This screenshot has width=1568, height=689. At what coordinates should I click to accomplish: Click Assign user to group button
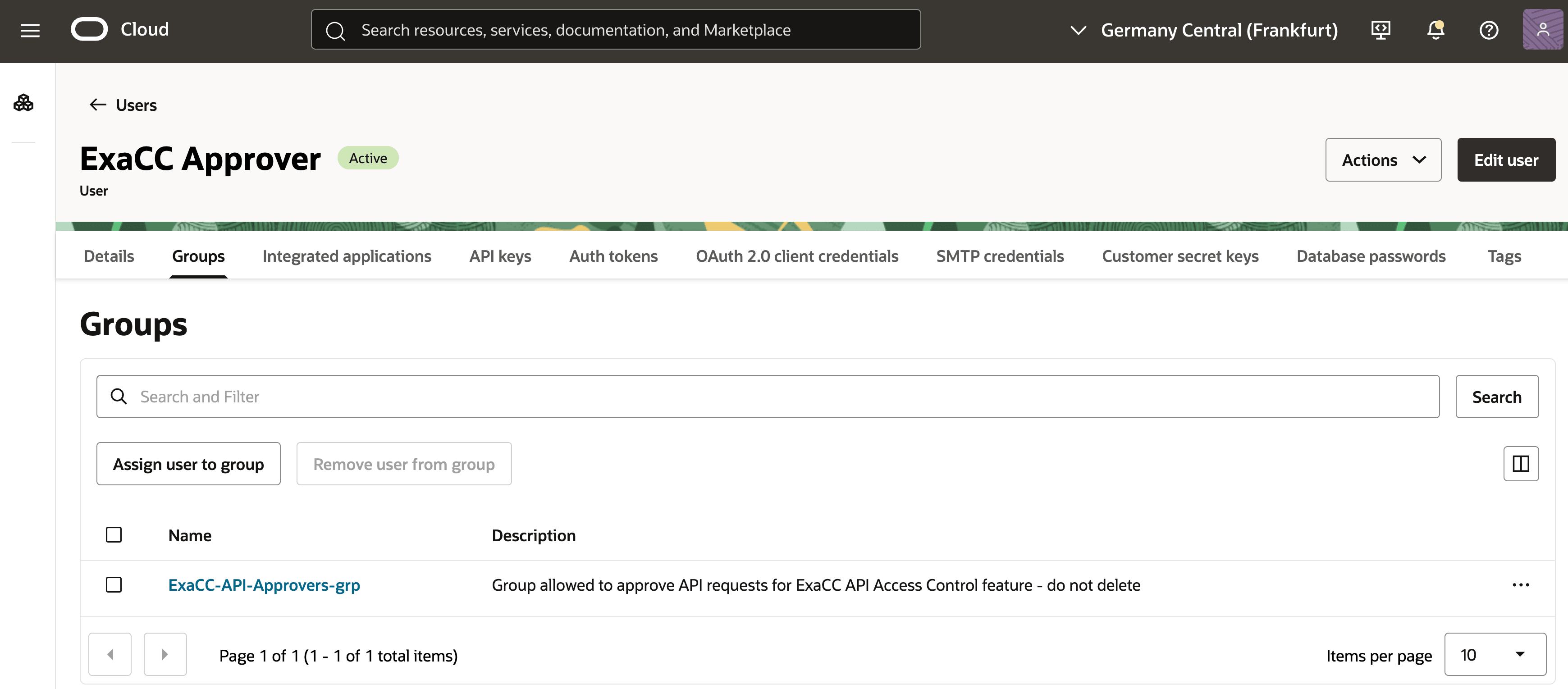coord(188,465)
